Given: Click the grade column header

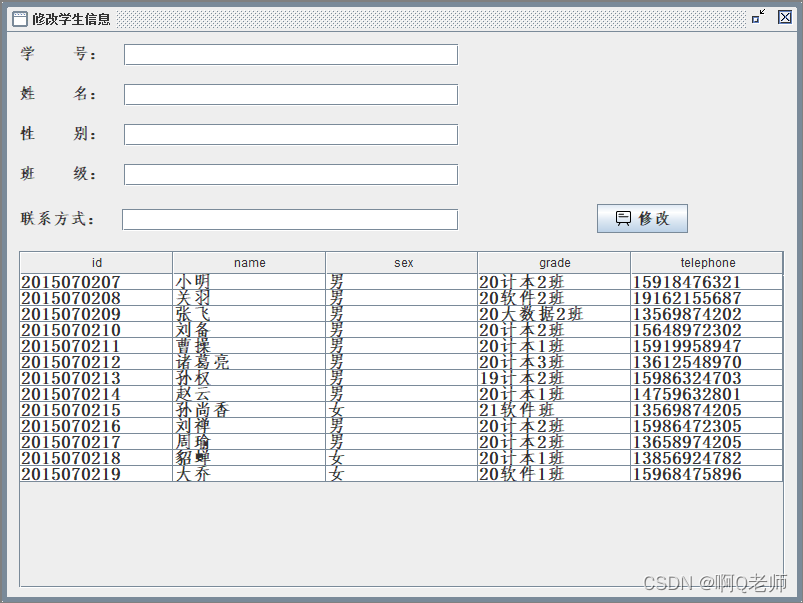Looking at the screenshot, I should (554, 263).
